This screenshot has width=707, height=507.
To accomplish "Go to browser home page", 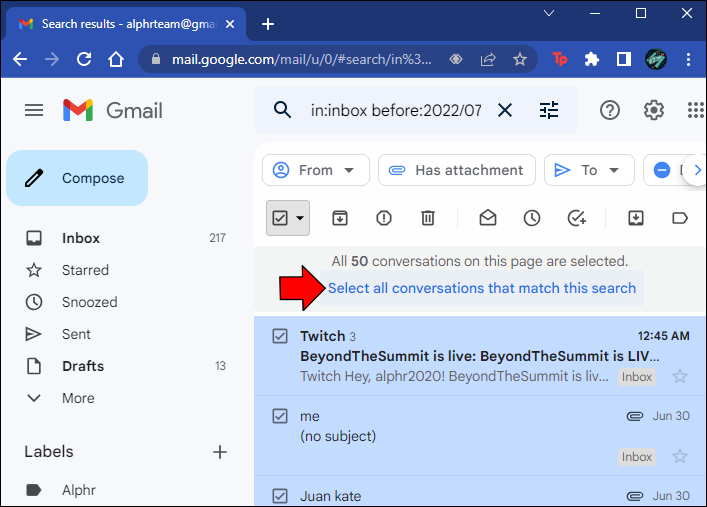I will 116,59.
